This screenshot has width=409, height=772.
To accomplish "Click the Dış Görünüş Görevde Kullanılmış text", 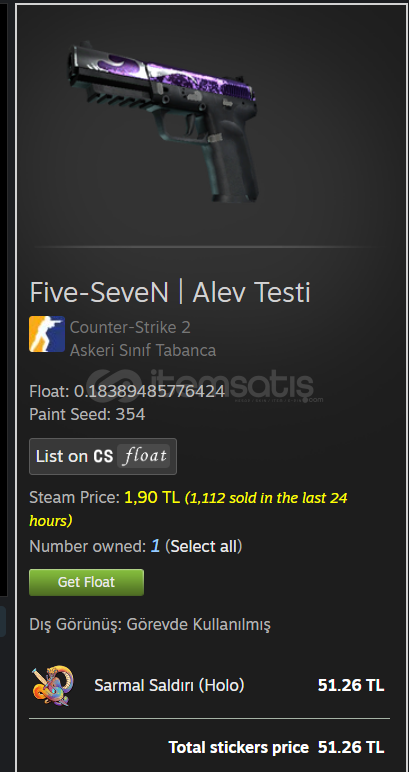I will [x=150, y=625].
